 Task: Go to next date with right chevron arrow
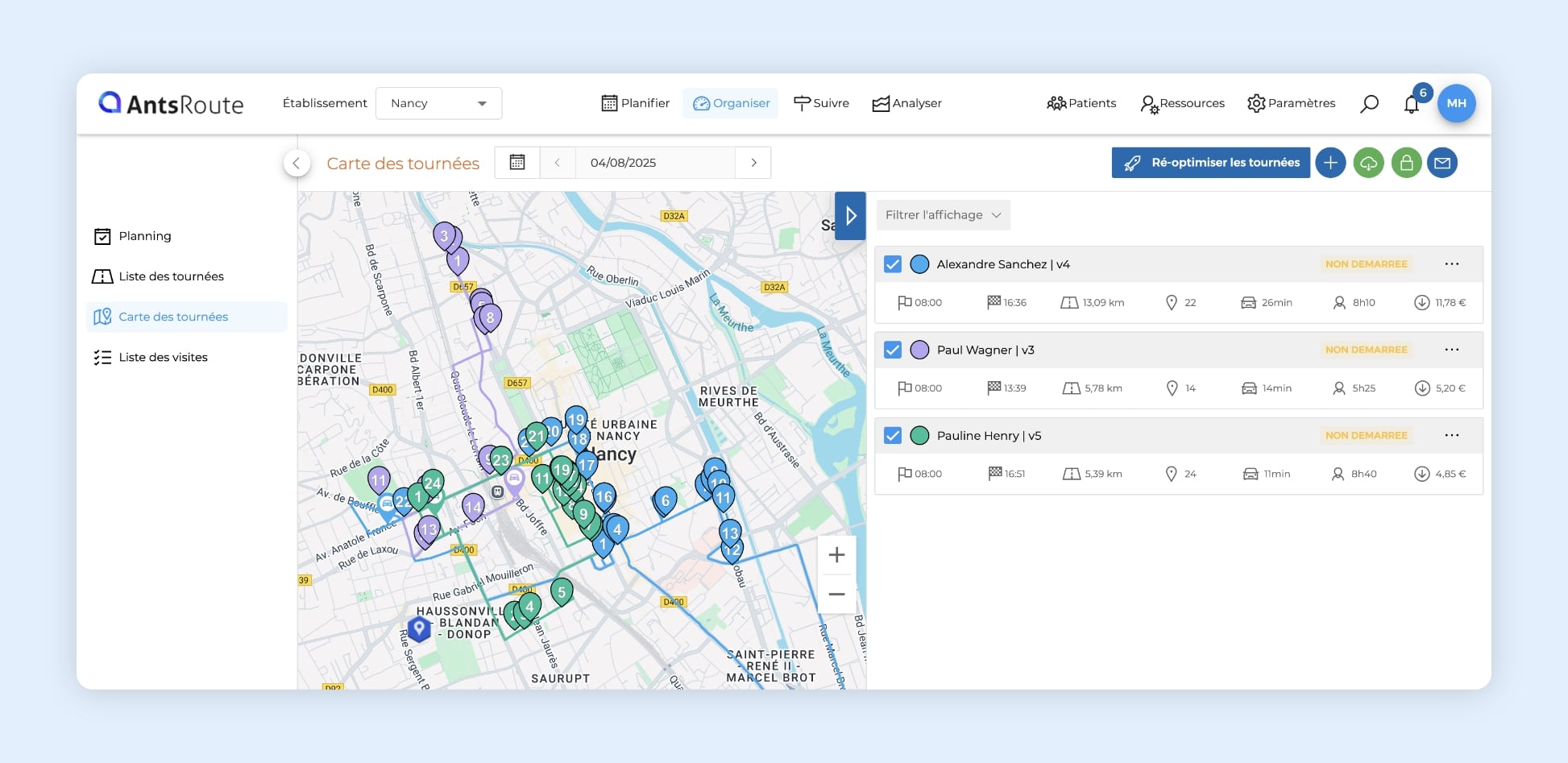click(753, 162)
